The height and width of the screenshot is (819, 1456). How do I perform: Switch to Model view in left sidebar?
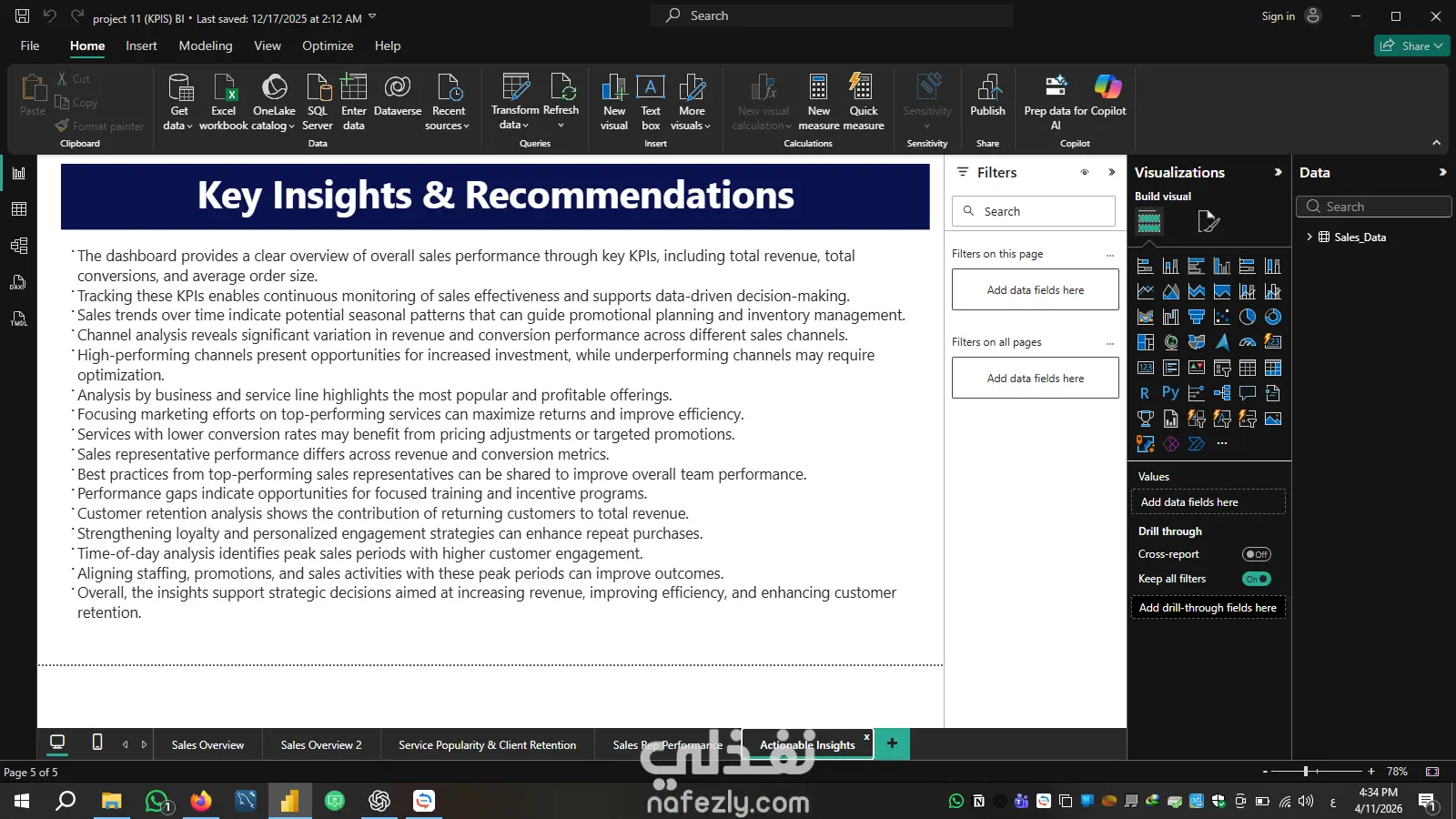(x=19, y=246)
